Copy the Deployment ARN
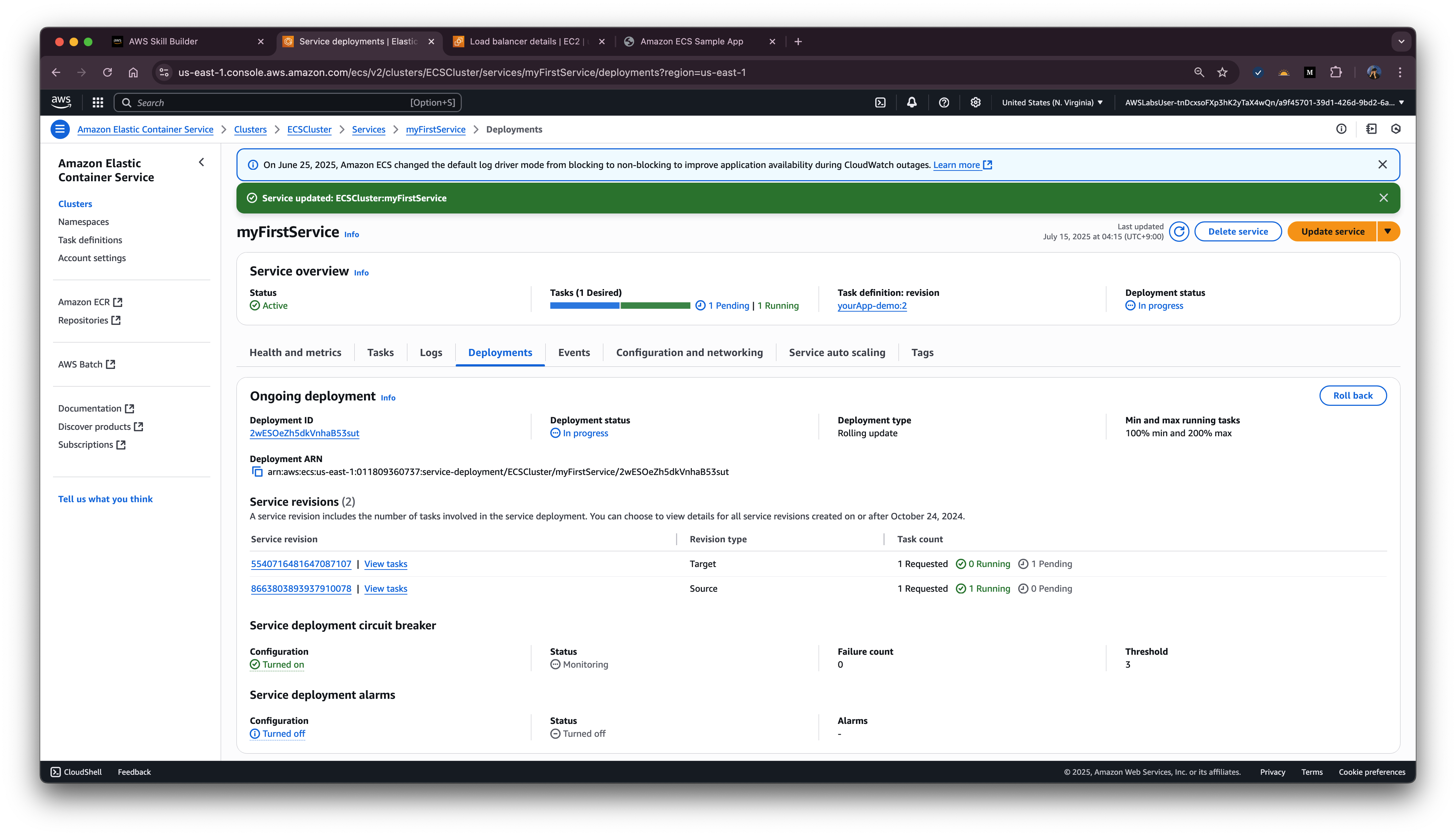The image size is (1456, 836). (257, 472)
